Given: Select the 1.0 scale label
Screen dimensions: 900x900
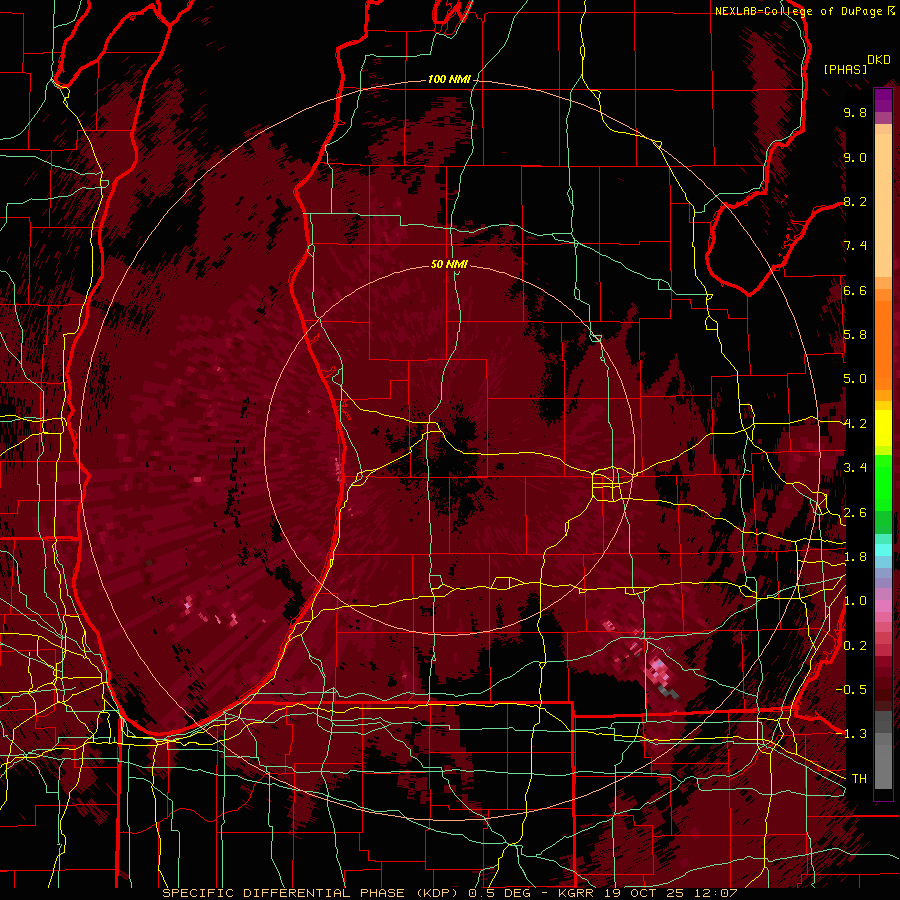Looking at the screenshot, I should [x=855, y=601].
